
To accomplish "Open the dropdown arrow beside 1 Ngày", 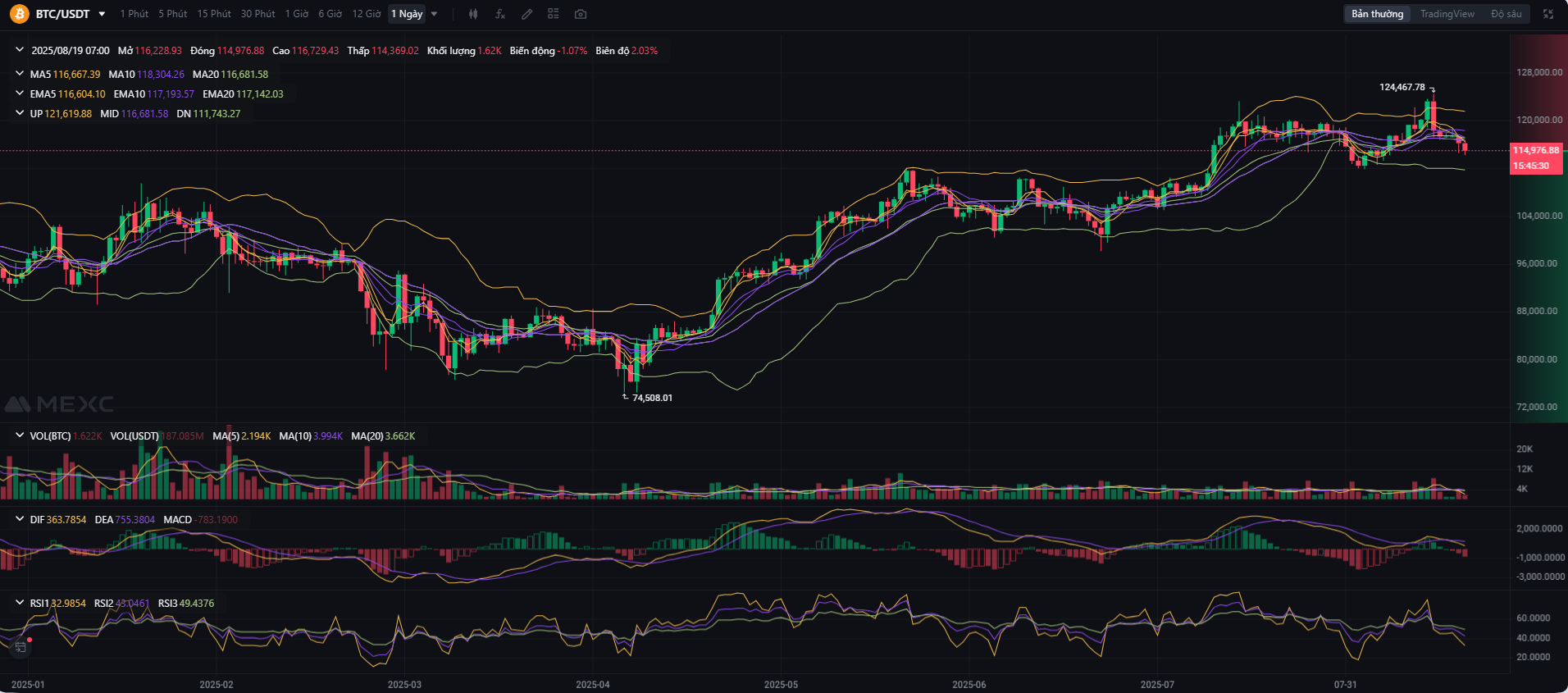I will coord(435,14).
